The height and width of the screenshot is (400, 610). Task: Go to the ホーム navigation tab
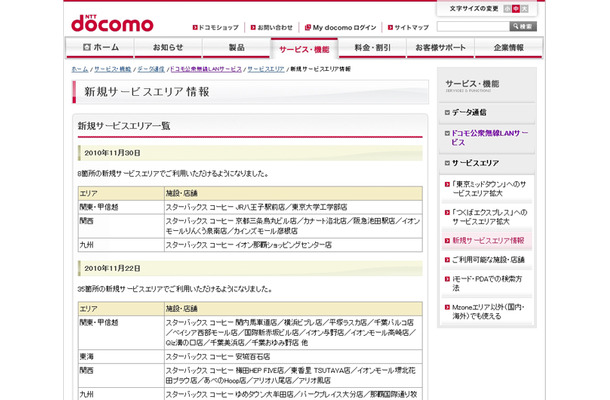click(x=100, y=47)
